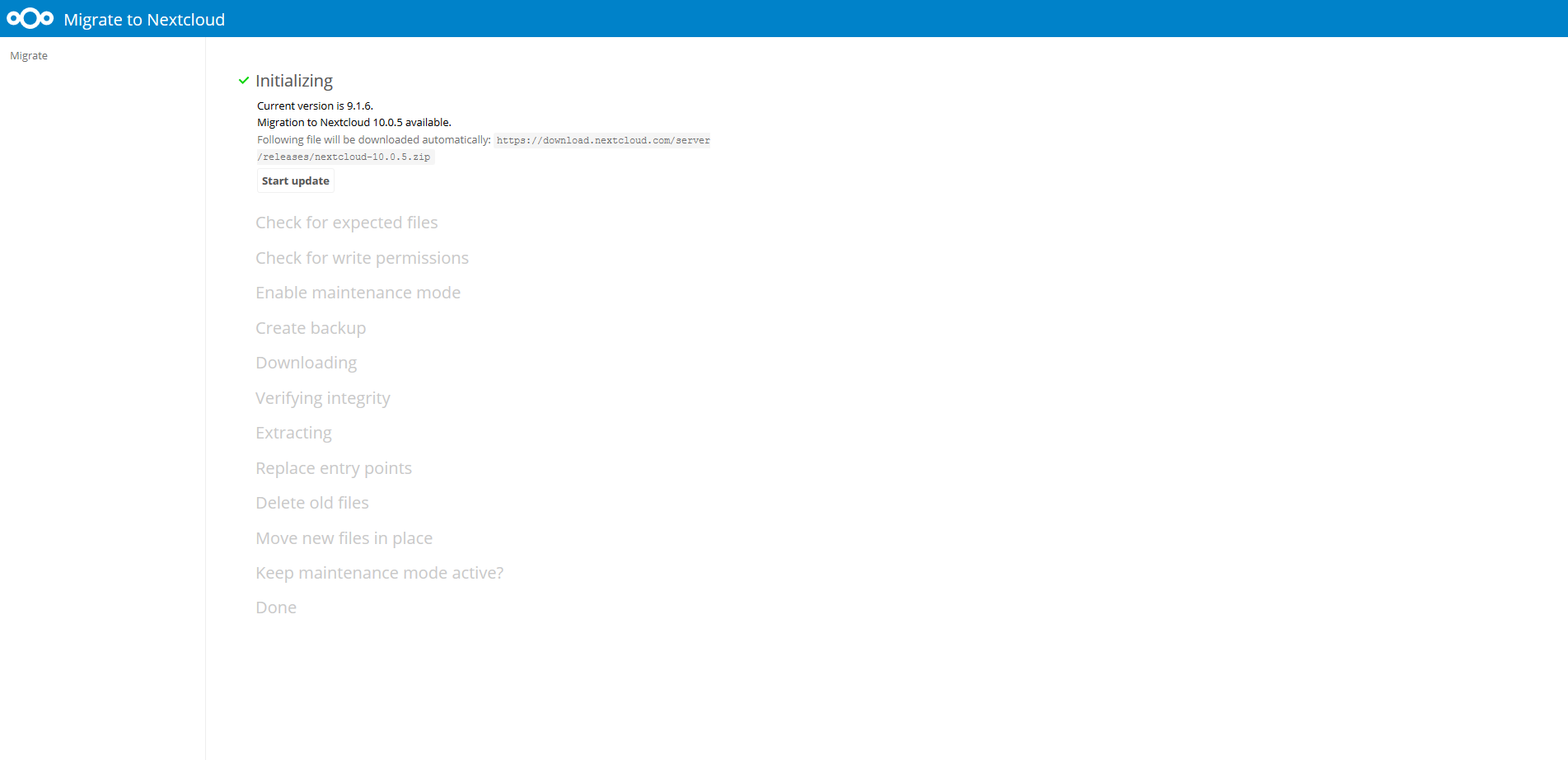The image size is (1568, 760).
Task: Click the 'Move new files in place' step
Action: click(344, 538)
